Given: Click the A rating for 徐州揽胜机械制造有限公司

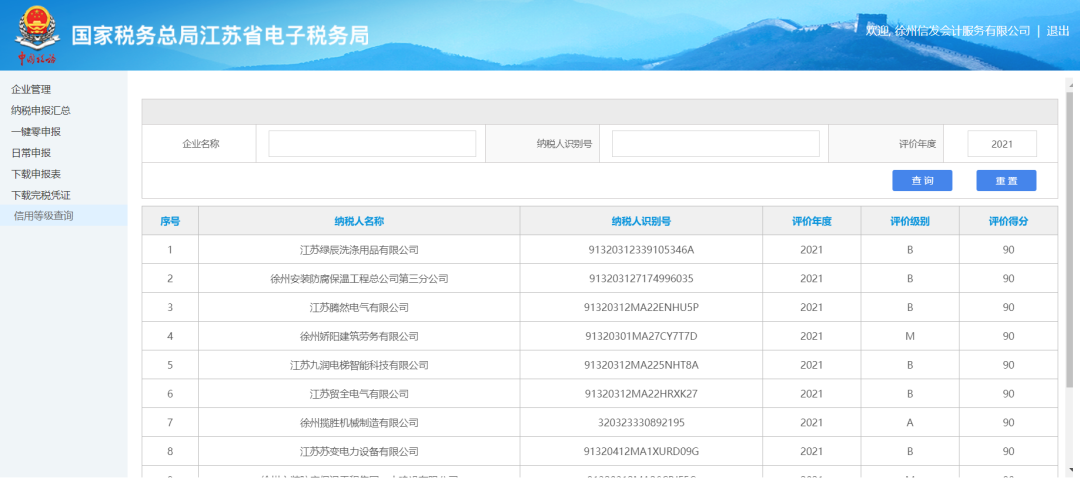Looking at the screenshot, I should pyautogui.click(x=910, y=423).
